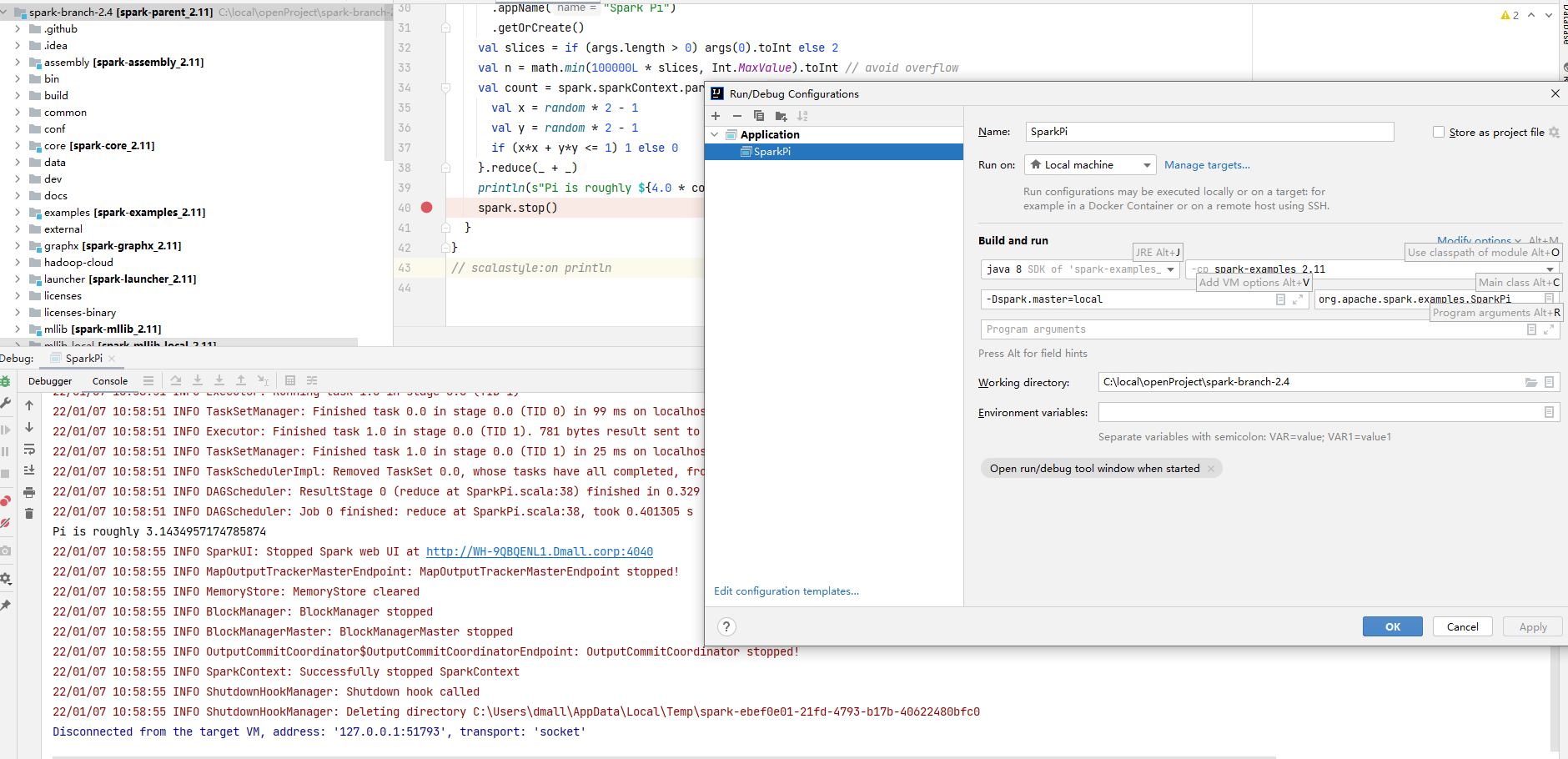Sort configurations alphabetically
Viewport: 1568px width, 759px height.
point(802,116)
